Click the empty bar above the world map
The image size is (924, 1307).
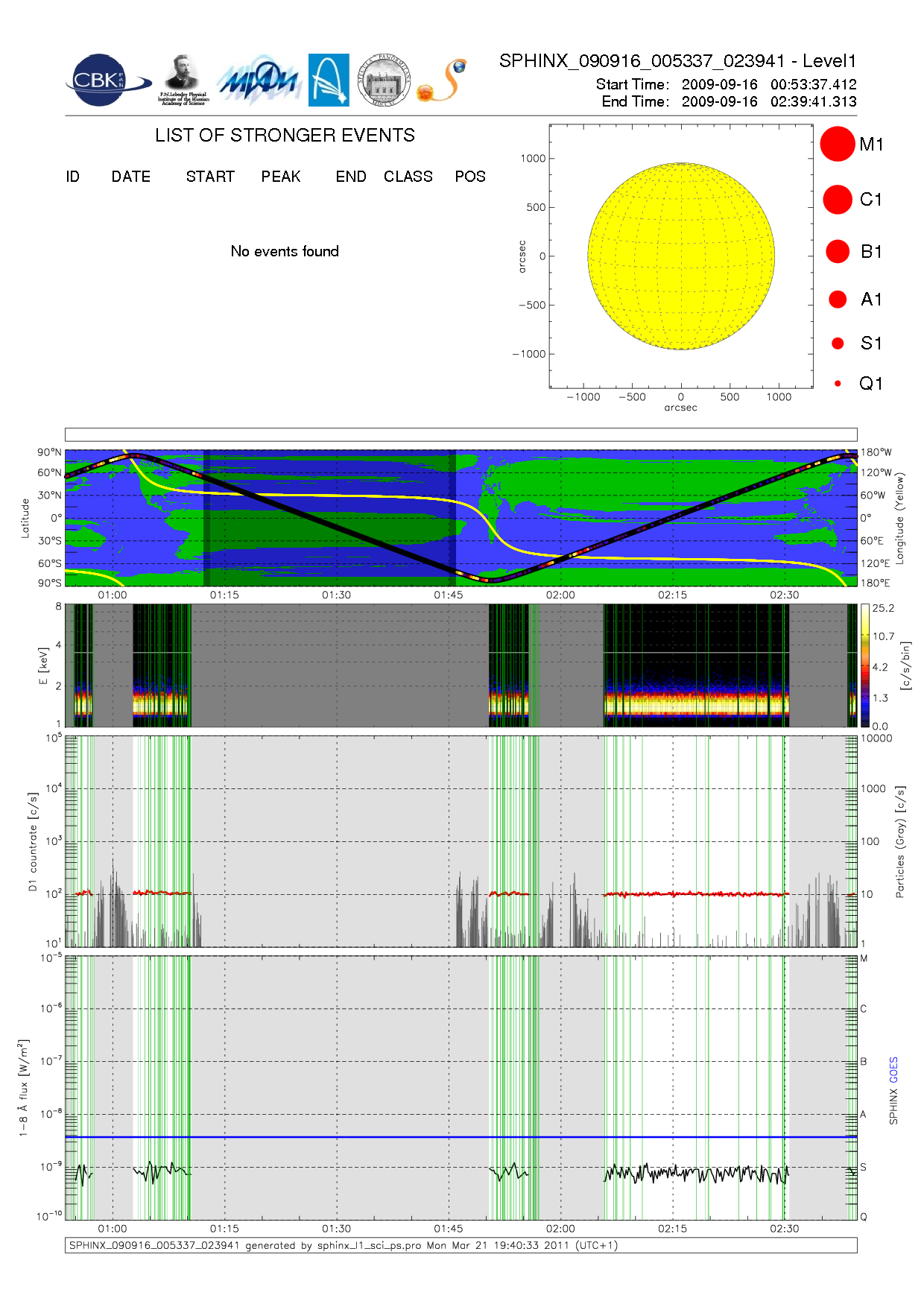tap(461, 434)
